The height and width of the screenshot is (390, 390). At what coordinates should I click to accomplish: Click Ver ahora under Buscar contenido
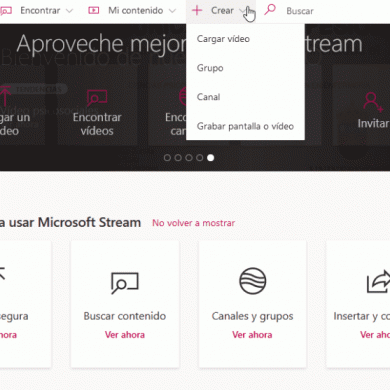125,335
